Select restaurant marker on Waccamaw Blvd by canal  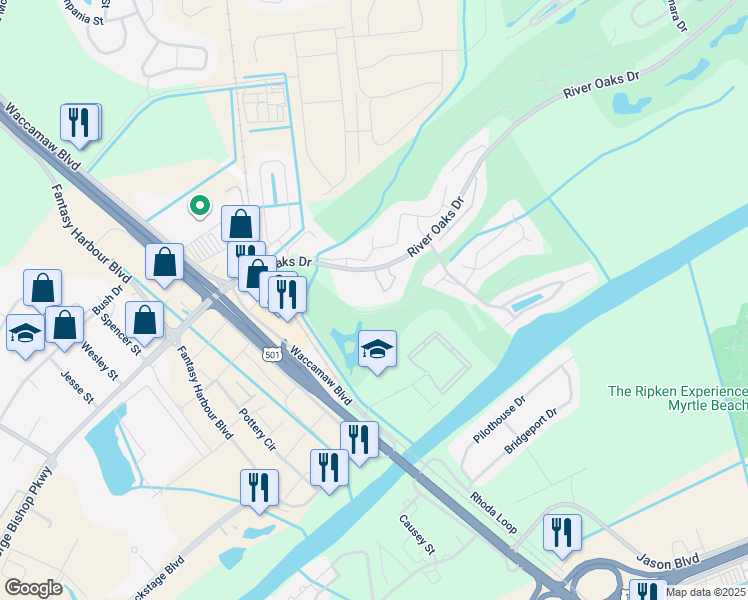click(360, 444)
